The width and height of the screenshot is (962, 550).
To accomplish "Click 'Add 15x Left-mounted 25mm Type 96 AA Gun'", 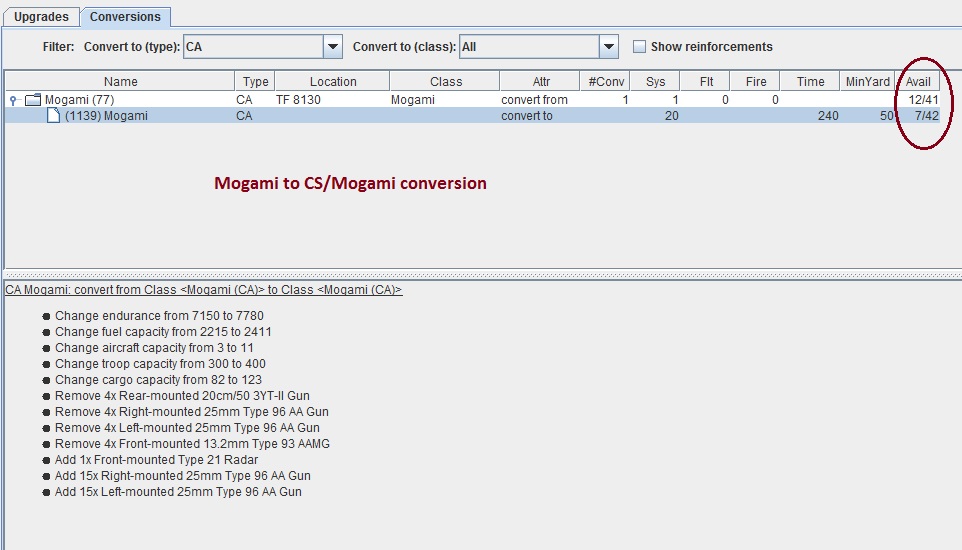I will point(178,491).
